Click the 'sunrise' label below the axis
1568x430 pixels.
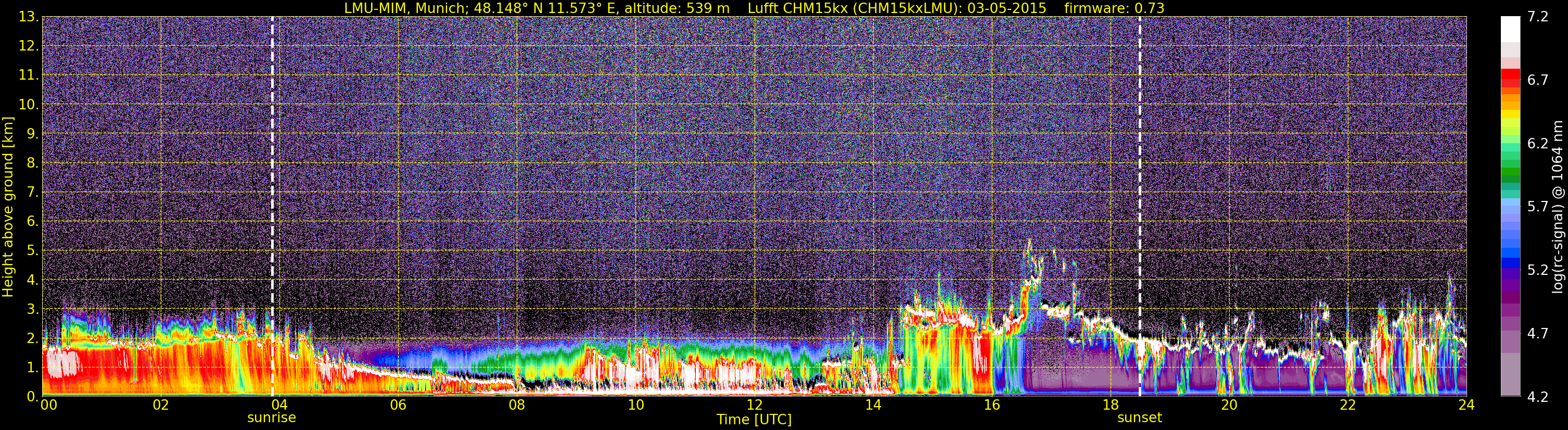(x=272, y=417)
